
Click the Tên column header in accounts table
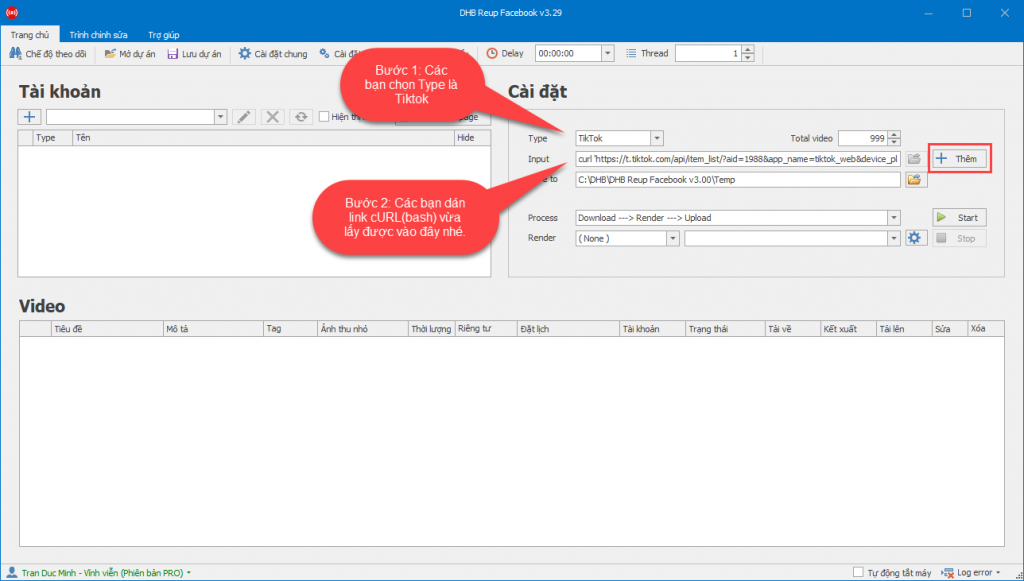coord(263,138)
